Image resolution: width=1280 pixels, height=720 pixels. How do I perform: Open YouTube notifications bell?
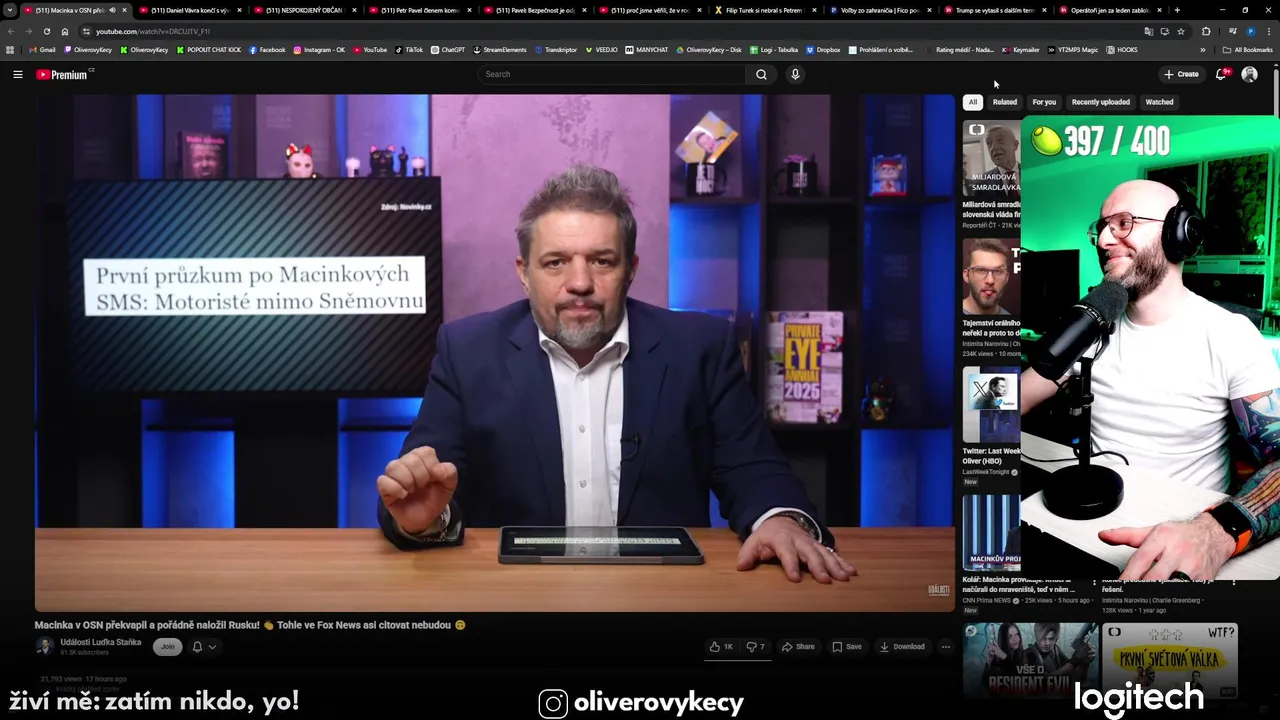tap(1222, 74)
